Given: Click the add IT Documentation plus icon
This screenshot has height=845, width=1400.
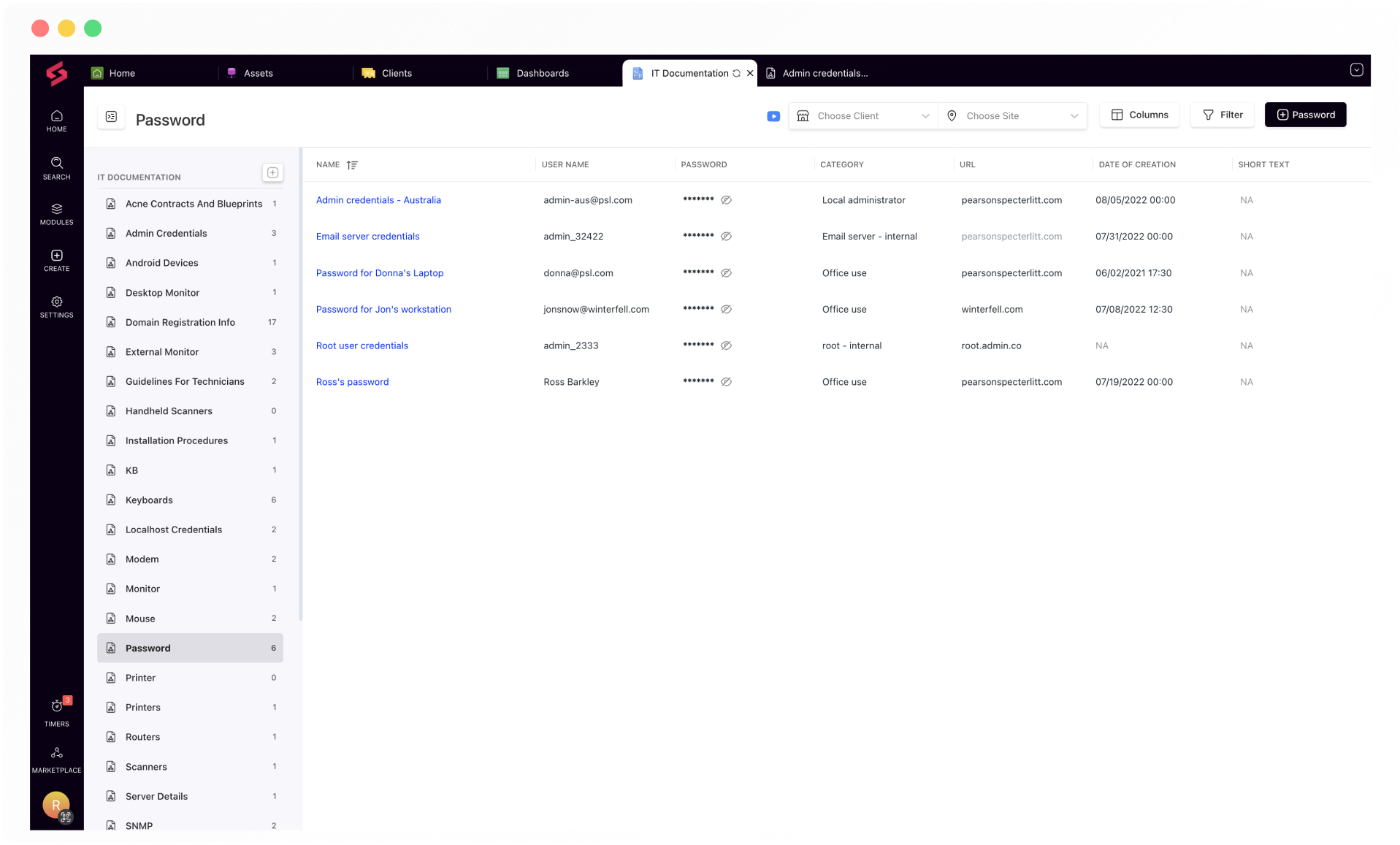Looking at the screenshot, I should click(272, 172).
